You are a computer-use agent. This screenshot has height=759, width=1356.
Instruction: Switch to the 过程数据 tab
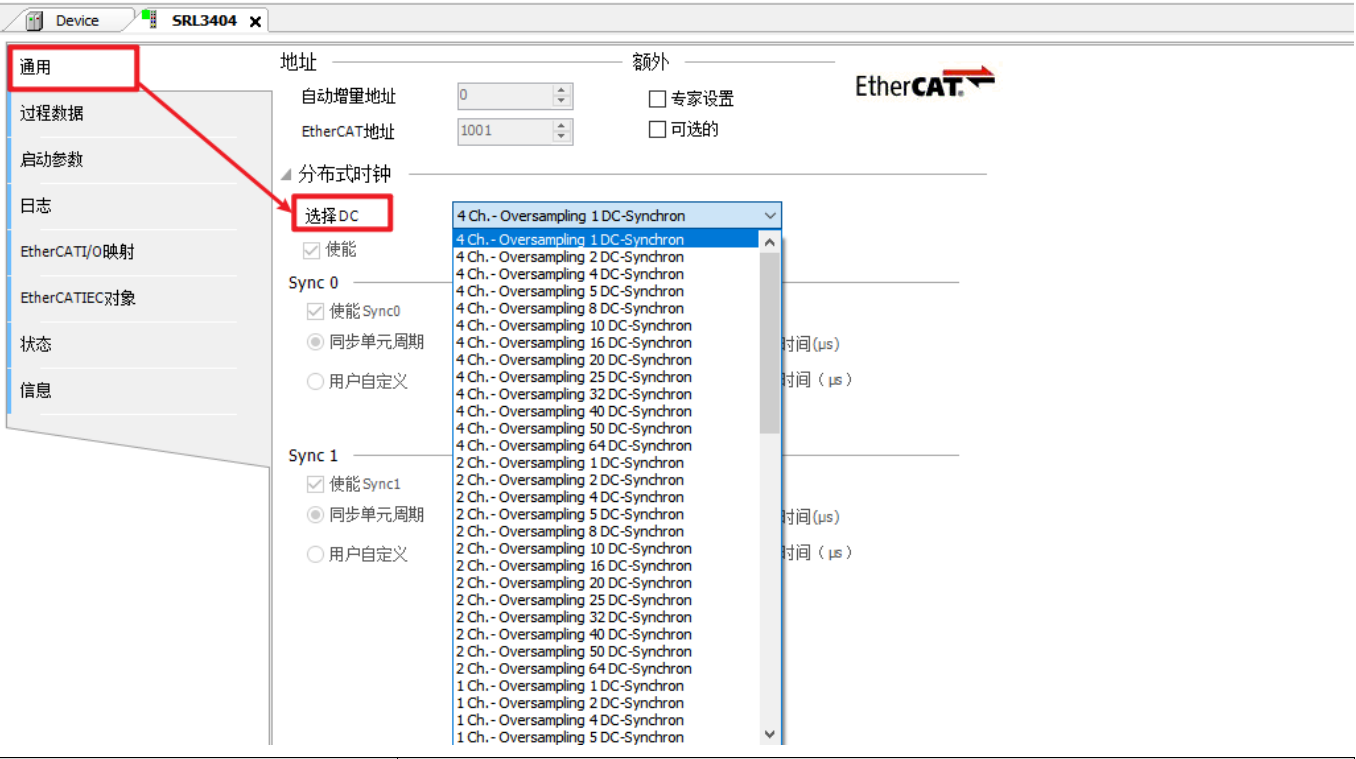coord(52,114)
